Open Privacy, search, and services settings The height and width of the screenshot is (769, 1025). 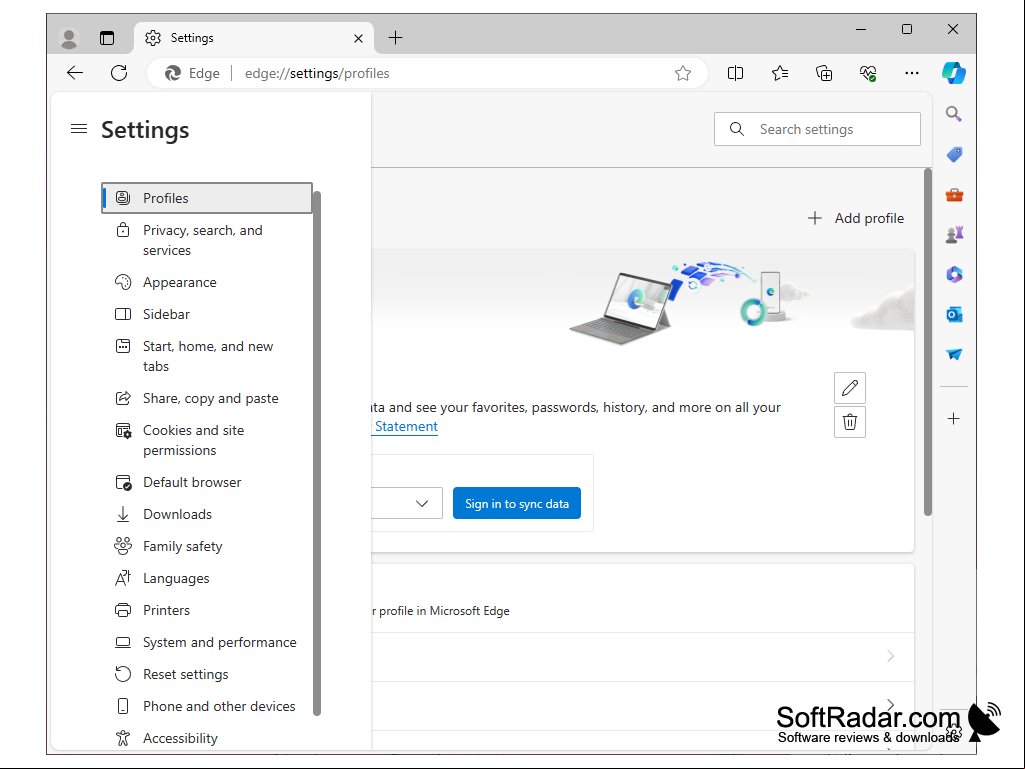click(x=207, y=240)
